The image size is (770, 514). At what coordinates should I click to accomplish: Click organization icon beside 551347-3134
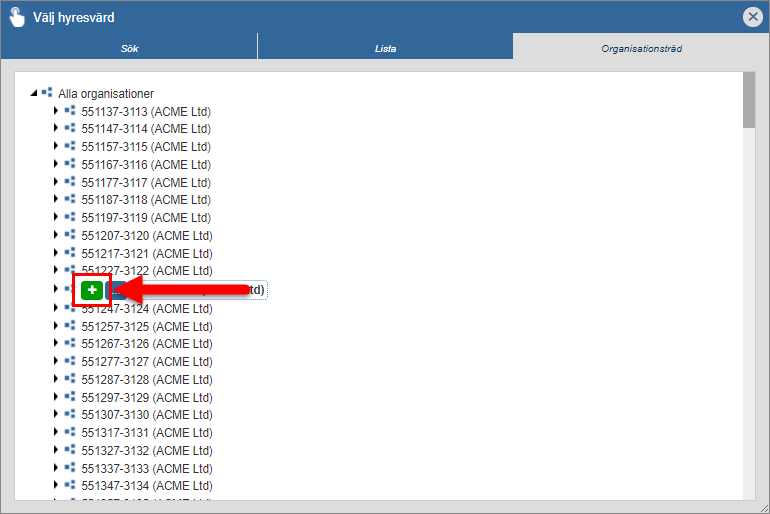[x=70, y=487]
